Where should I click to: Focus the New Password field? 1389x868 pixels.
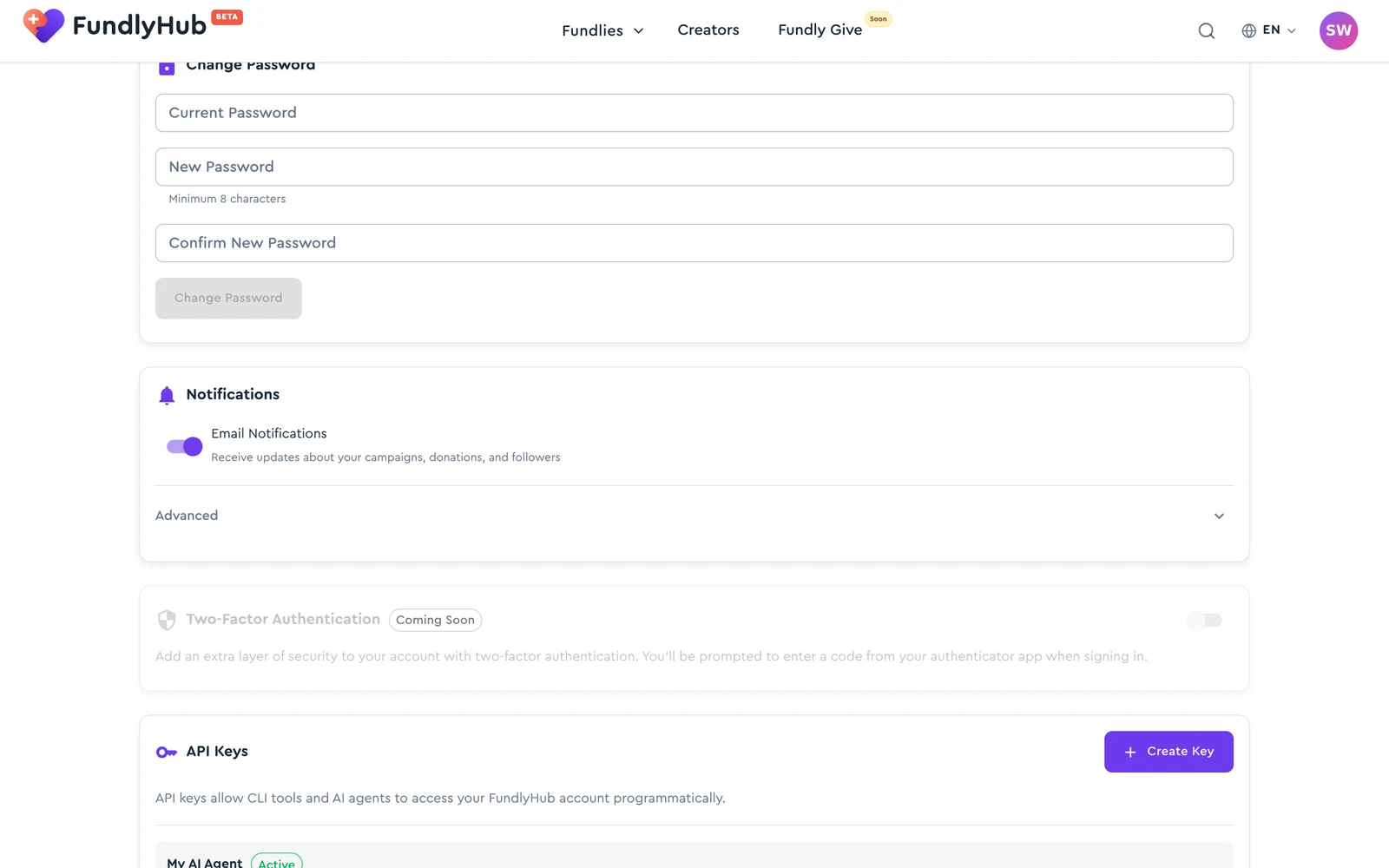pos(694,167)
